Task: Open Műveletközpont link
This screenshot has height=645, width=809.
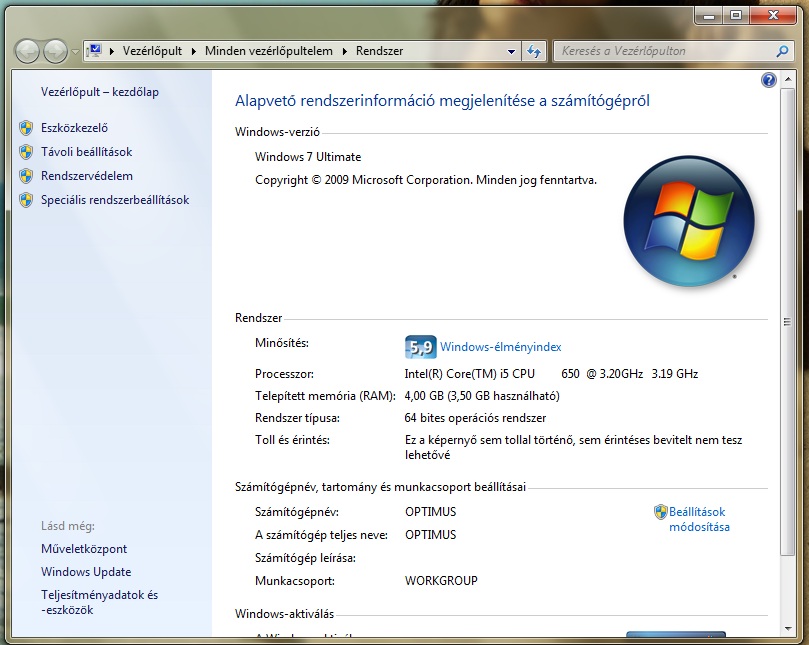Action: [x=84, y=549]
